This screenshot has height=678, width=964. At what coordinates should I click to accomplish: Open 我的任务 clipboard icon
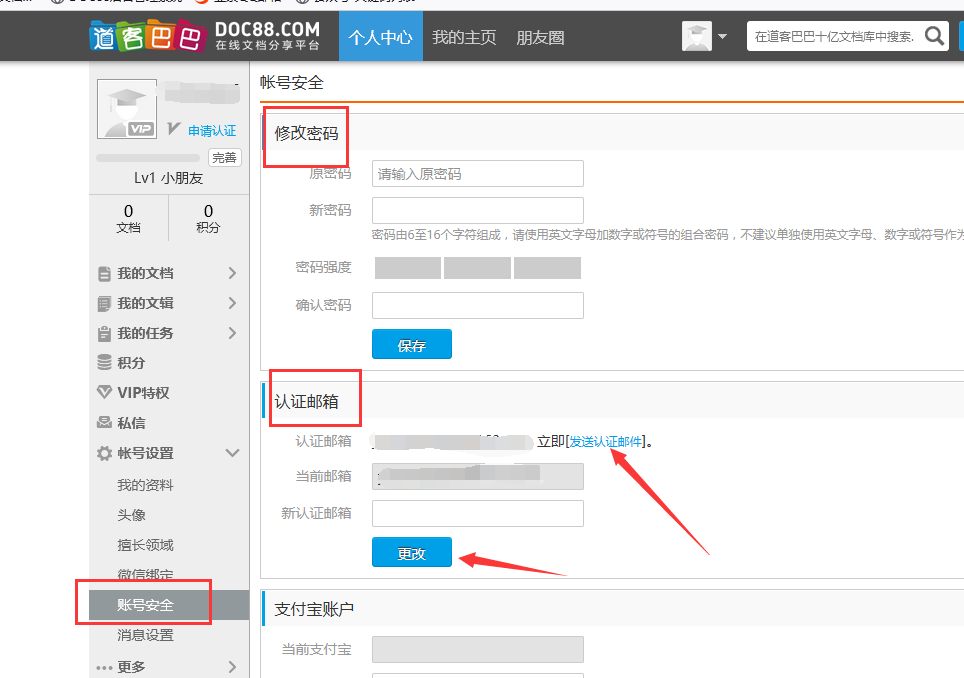[104, 334]
